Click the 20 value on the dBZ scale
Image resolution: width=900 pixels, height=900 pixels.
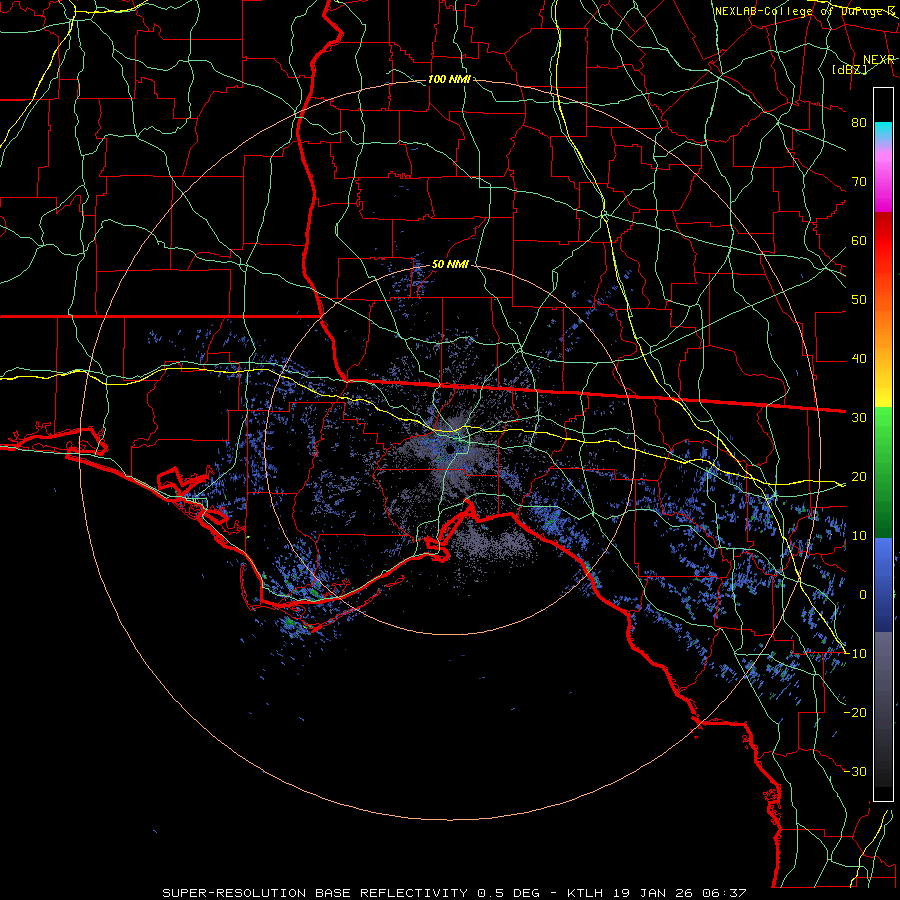click(x=859, y=476)
